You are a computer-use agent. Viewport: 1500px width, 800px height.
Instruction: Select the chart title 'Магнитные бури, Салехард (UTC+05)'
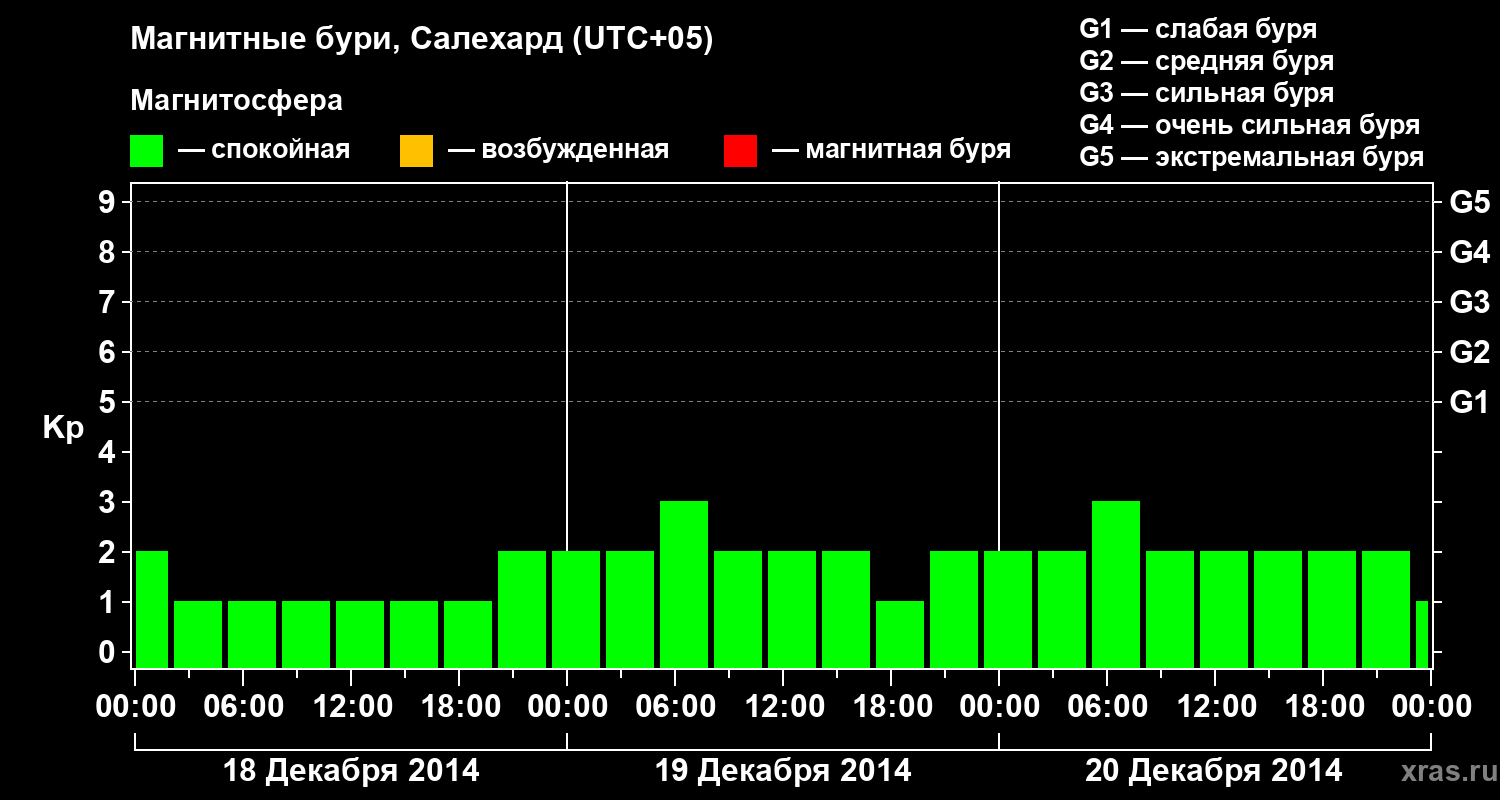pos(422,40)
